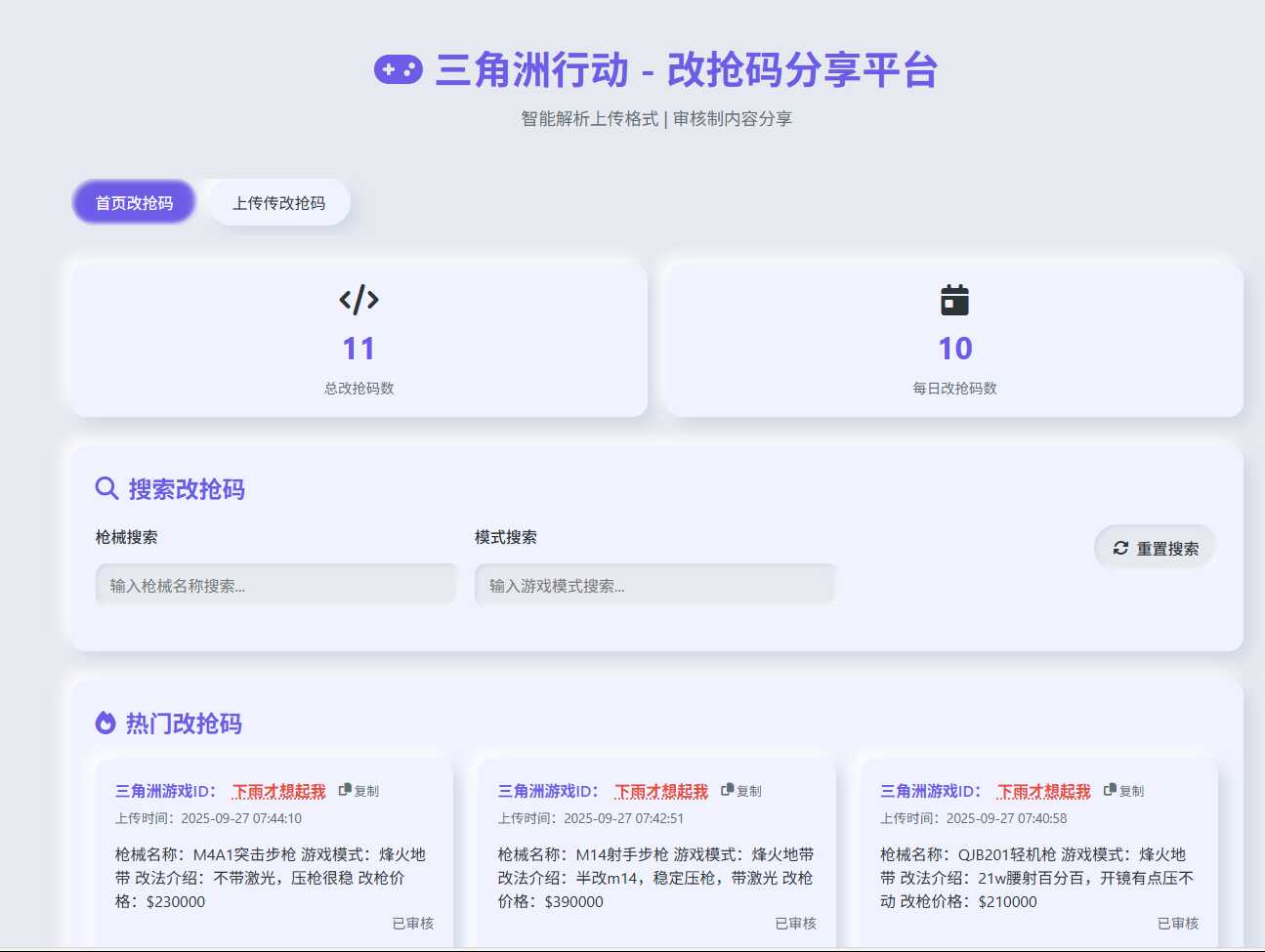Click the 模式搜索 input field
This screenshot has width=1265, height=952.
click(x=654, y=583)
